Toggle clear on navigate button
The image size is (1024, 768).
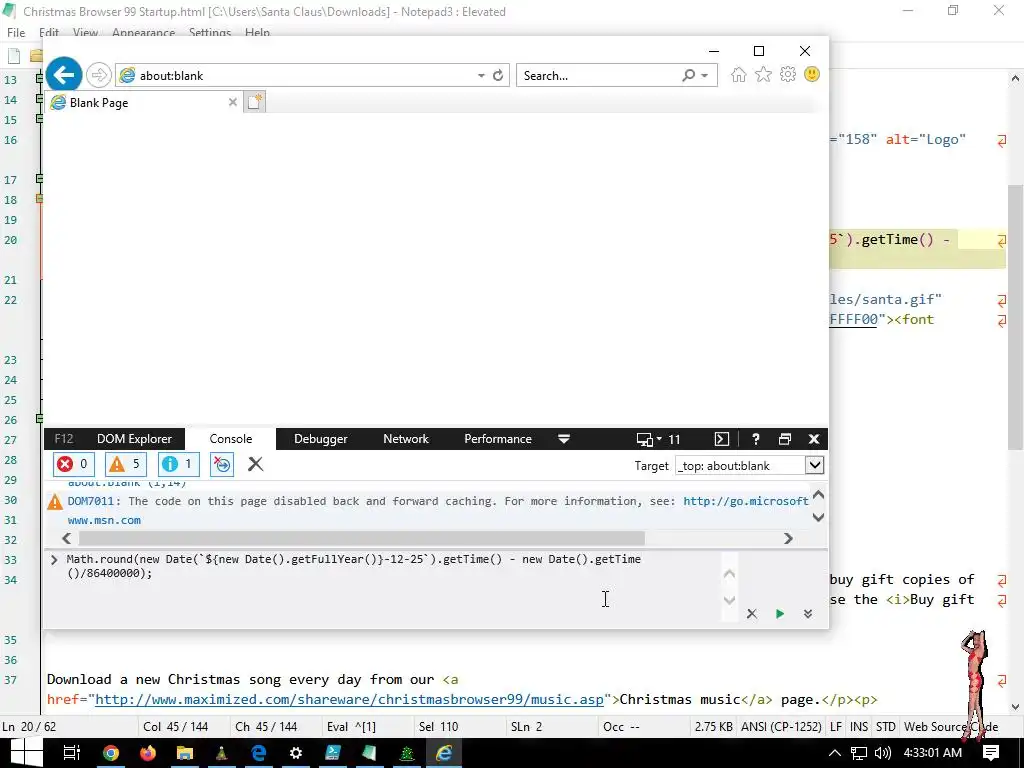(x=222, y=464)
